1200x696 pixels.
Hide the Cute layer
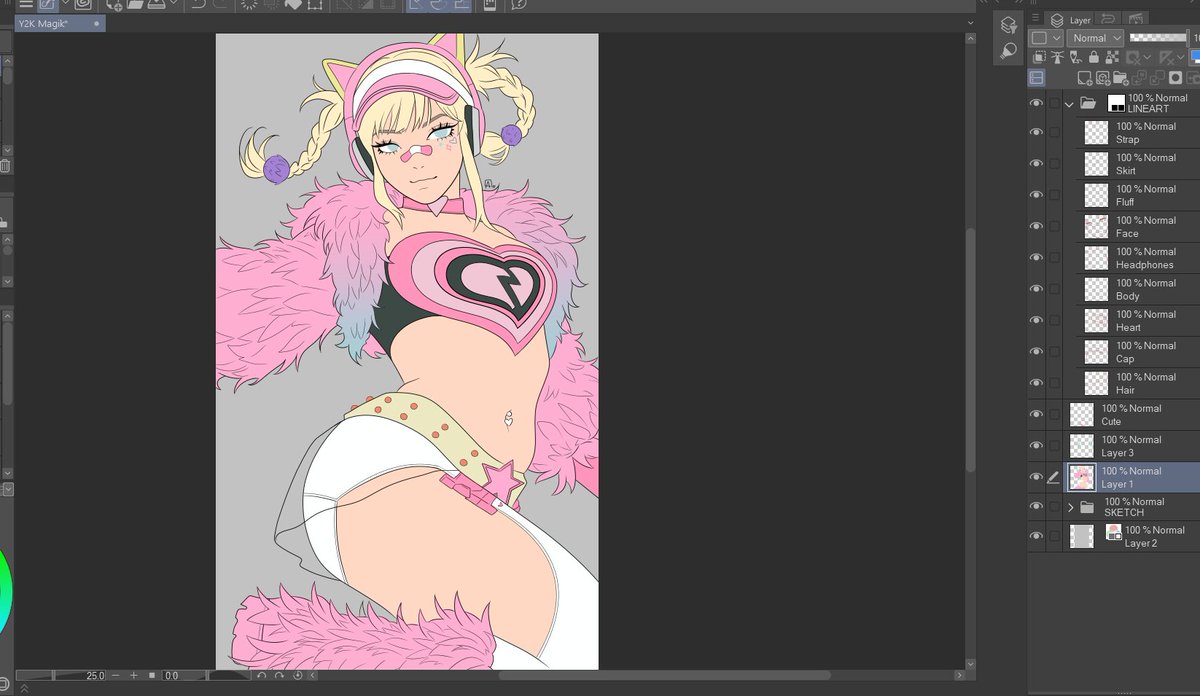coord(1036,414)
